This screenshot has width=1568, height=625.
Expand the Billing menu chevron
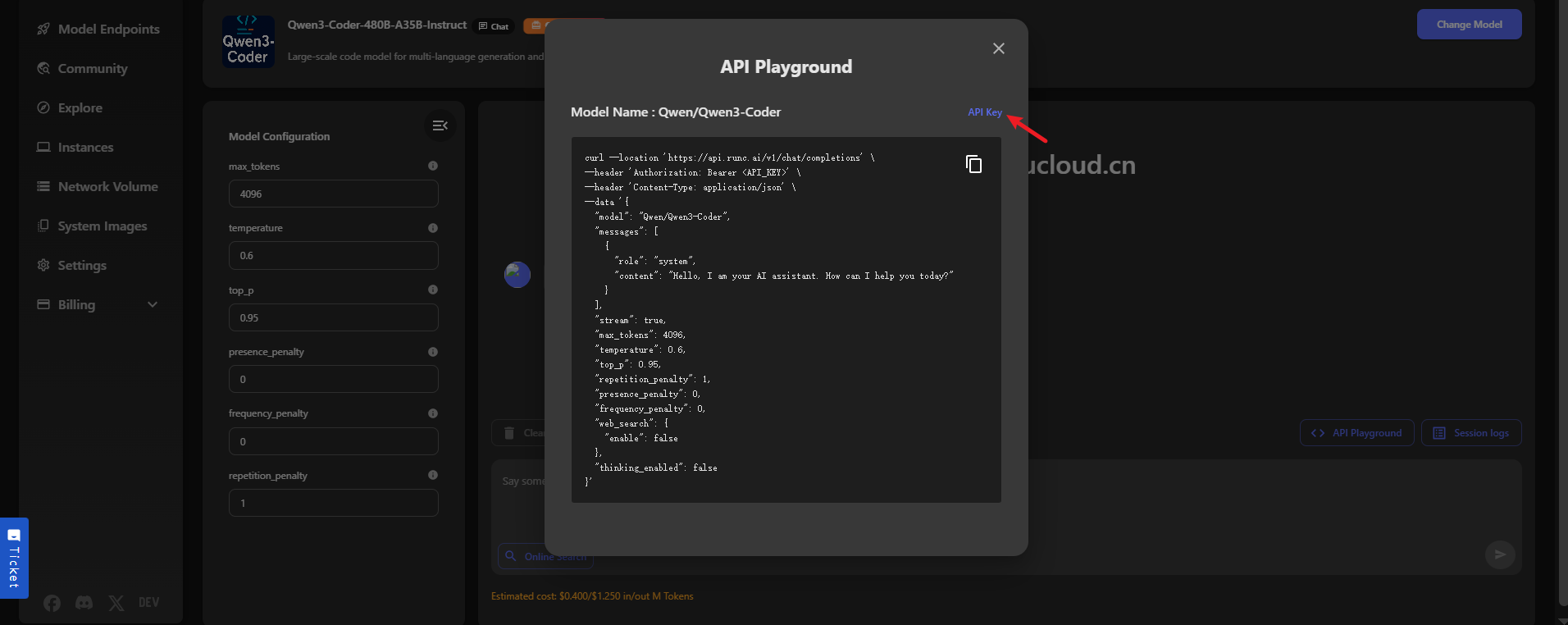click(x=153, y=304)
